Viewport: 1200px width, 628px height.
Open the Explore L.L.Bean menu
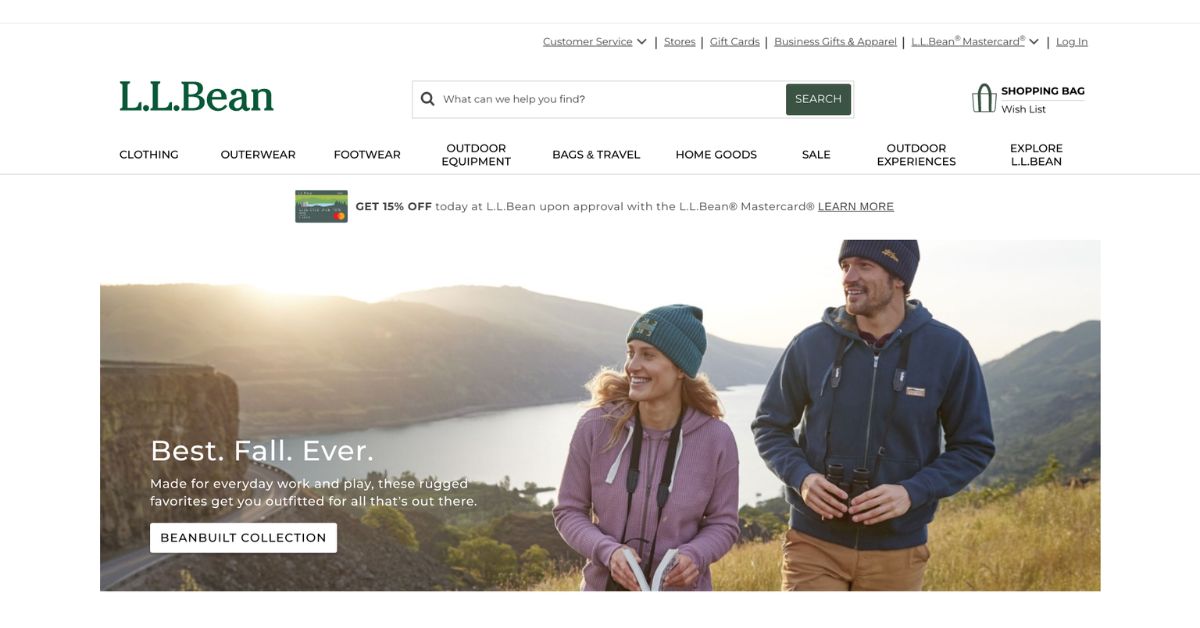(x=1036, y=155)
